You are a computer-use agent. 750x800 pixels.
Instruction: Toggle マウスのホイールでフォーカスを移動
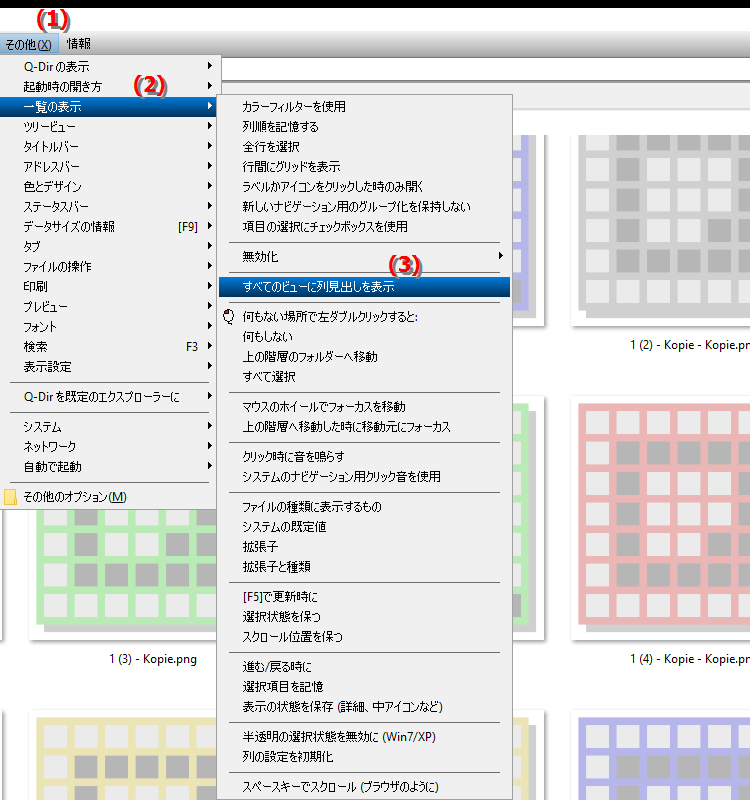364,407
